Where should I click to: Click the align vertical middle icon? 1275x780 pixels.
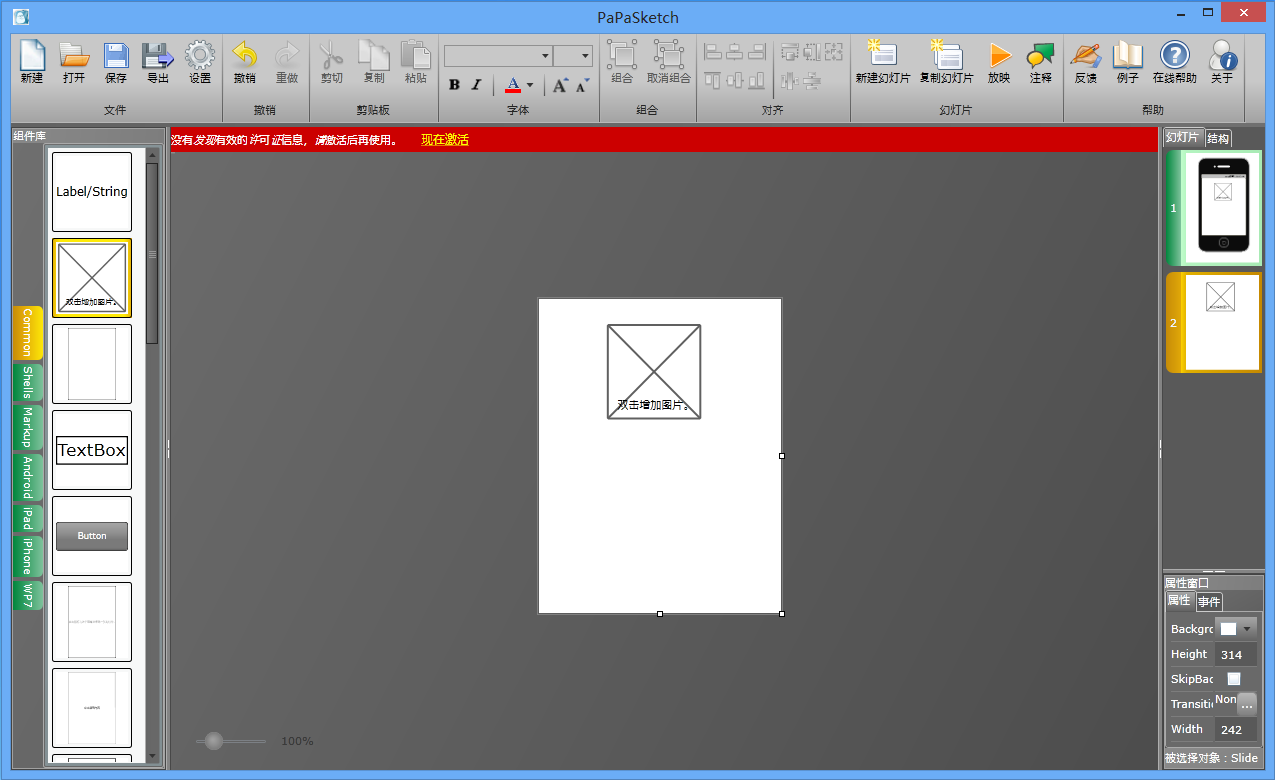[x=735, y=80]
